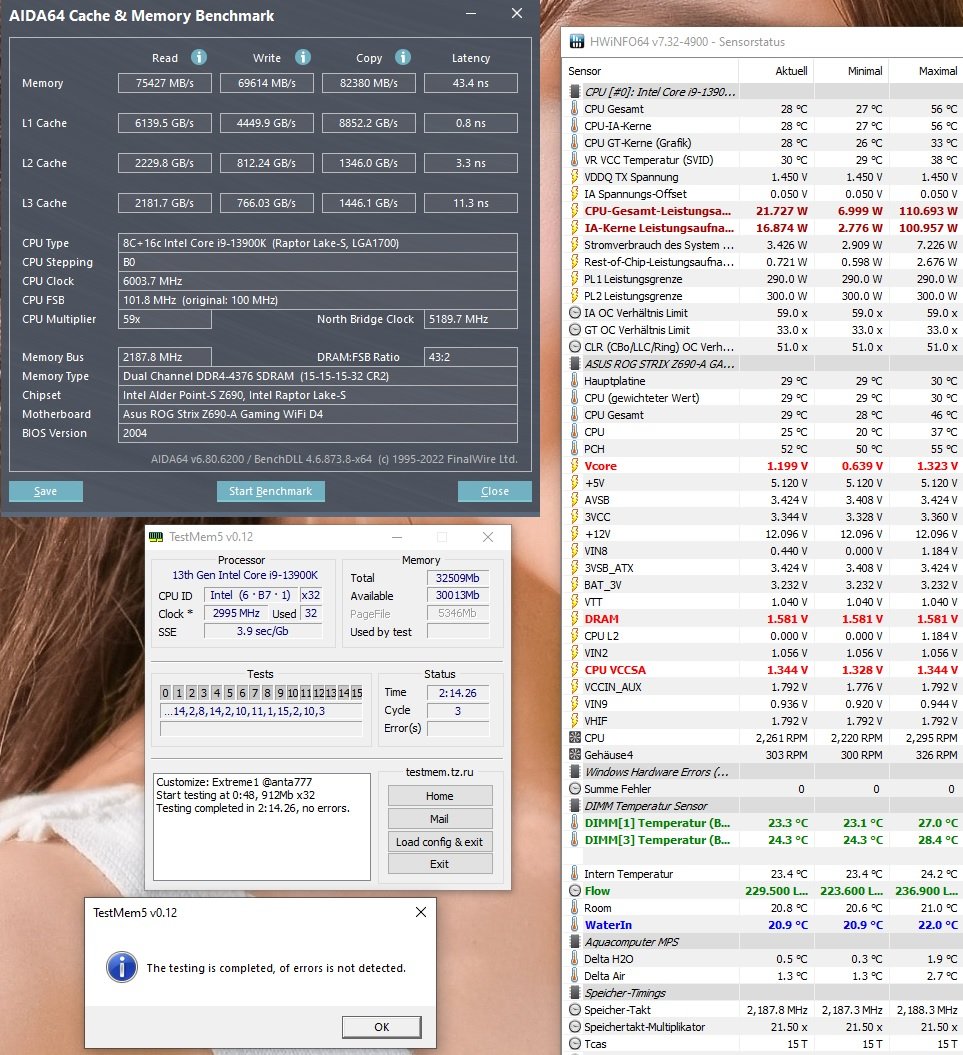Click the Memory Read value 75427 MB/s

coord(165,83)
